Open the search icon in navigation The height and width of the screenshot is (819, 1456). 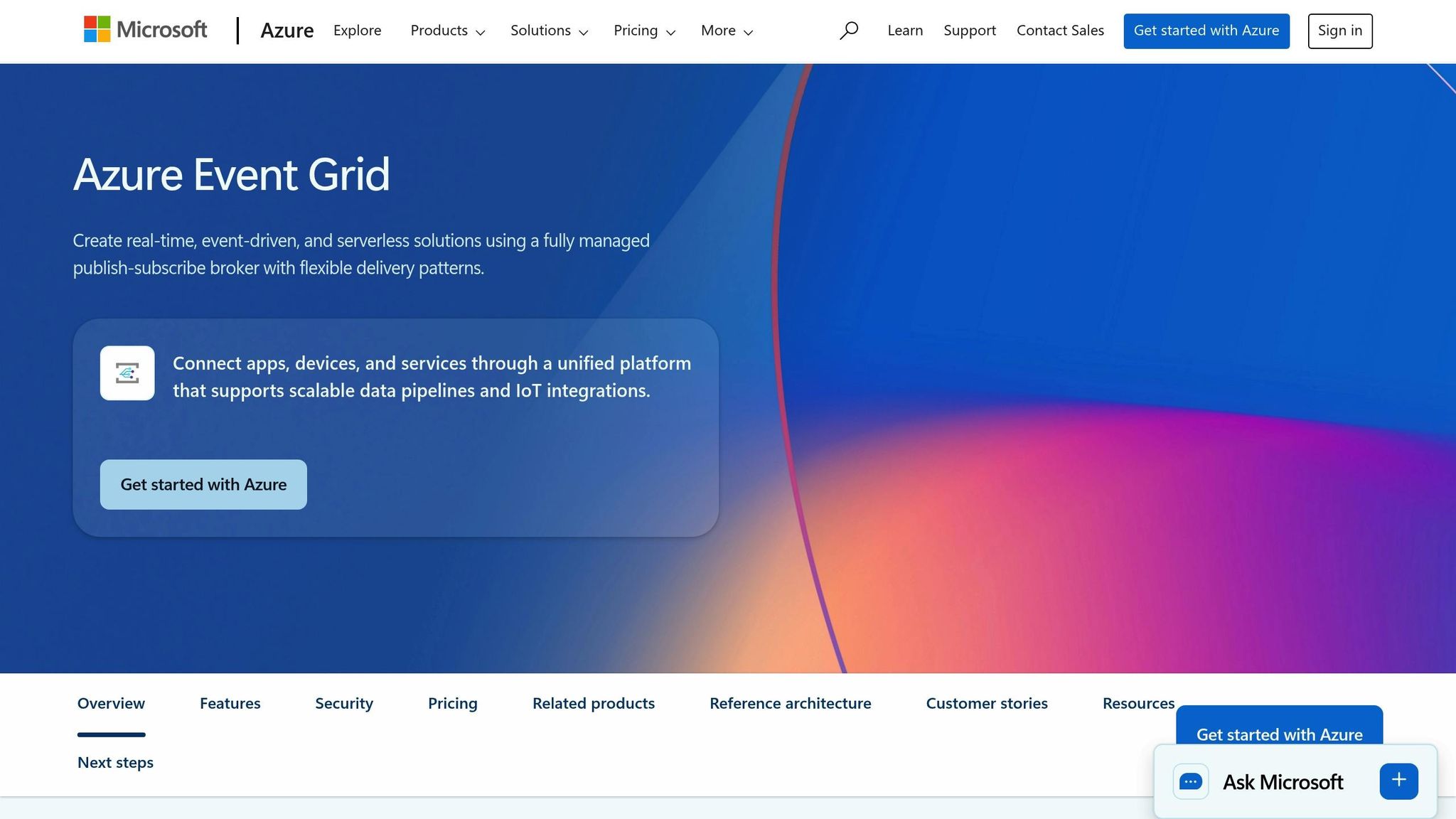849,30
